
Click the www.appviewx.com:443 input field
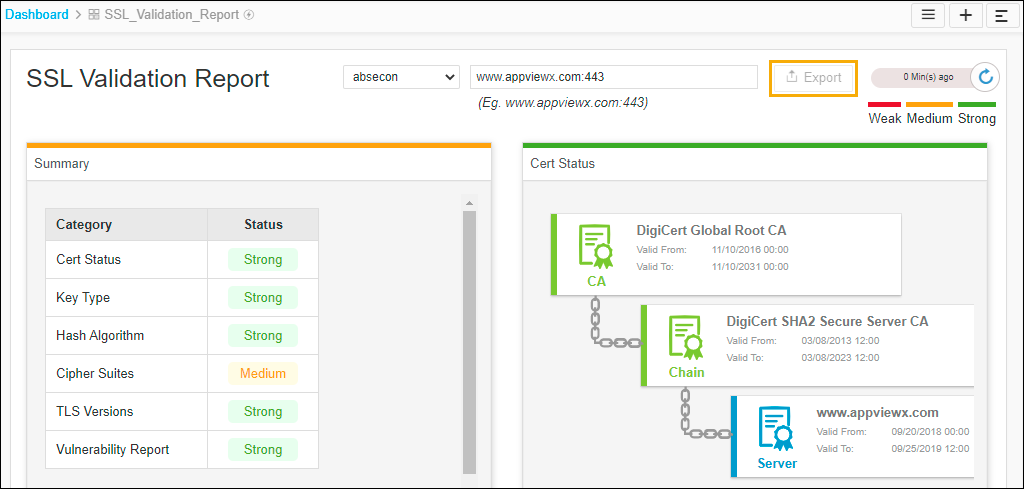pyautogui.click(x=614, y=77)
